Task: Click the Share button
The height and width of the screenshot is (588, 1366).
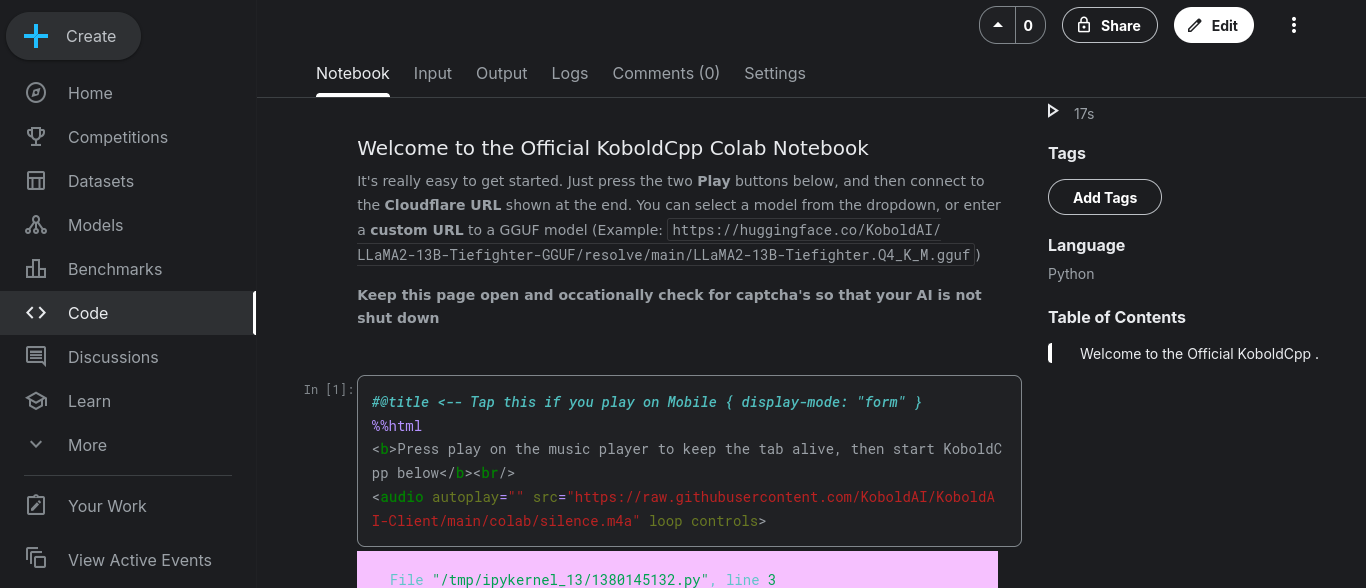Action: [1110, 26]
